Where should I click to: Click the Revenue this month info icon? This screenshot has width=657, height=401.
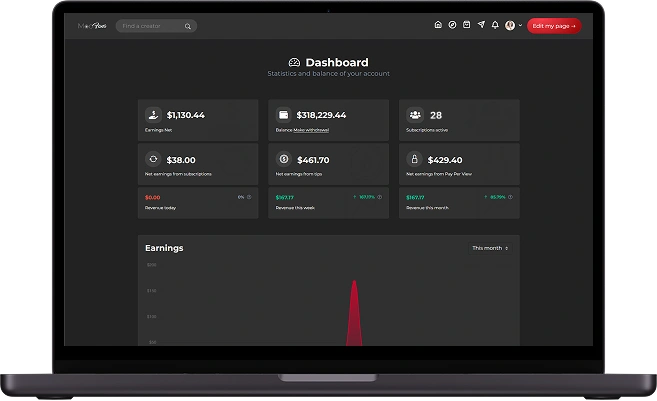510,197
